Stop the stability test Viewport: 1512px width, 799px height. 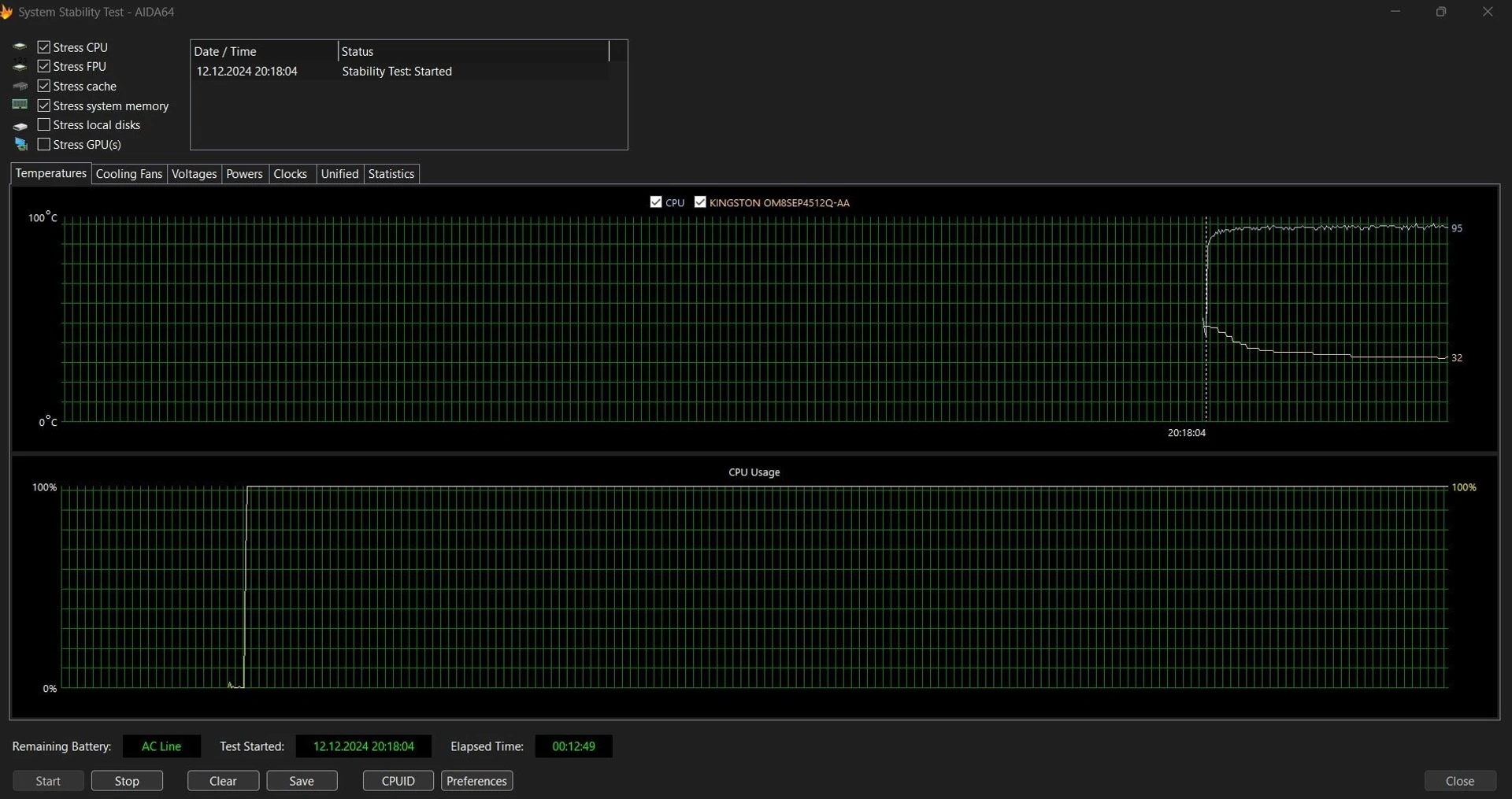pos(127,781)
